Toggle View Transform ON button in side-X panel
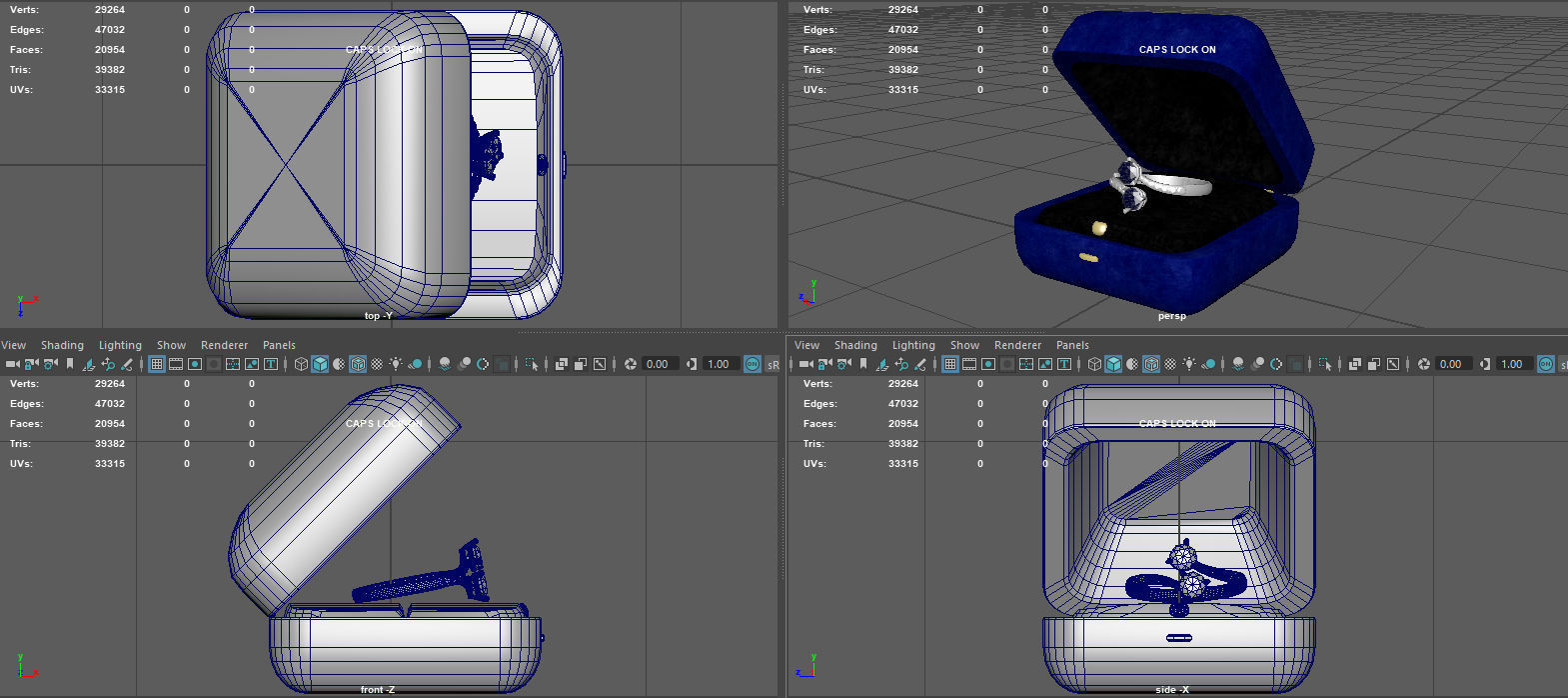Image resolution: width=1568 pixels, height=698 pixels. [x=1546, y=364]
